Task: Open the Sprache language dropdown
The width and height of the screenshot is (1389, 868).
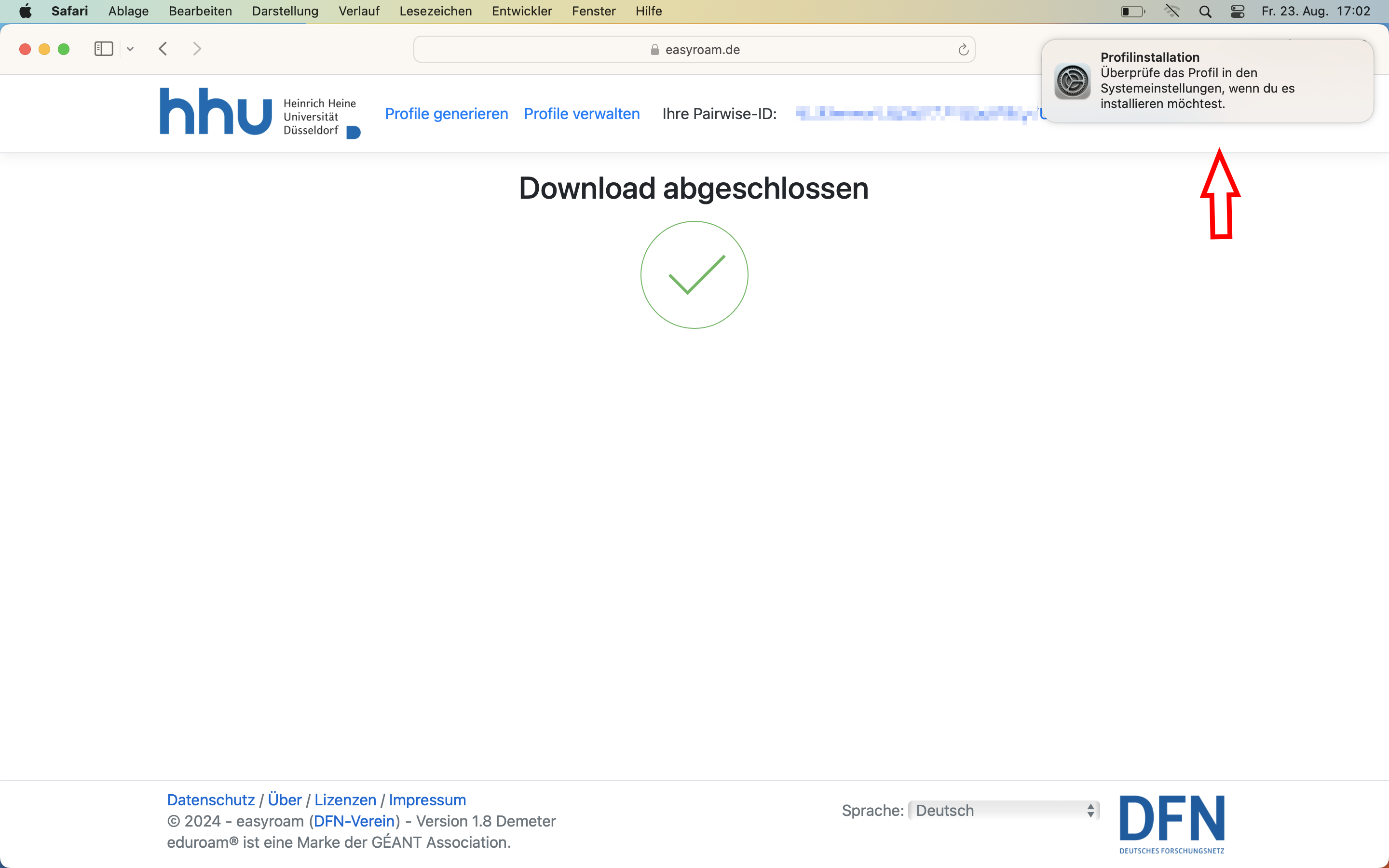Action: point(1003,810)
